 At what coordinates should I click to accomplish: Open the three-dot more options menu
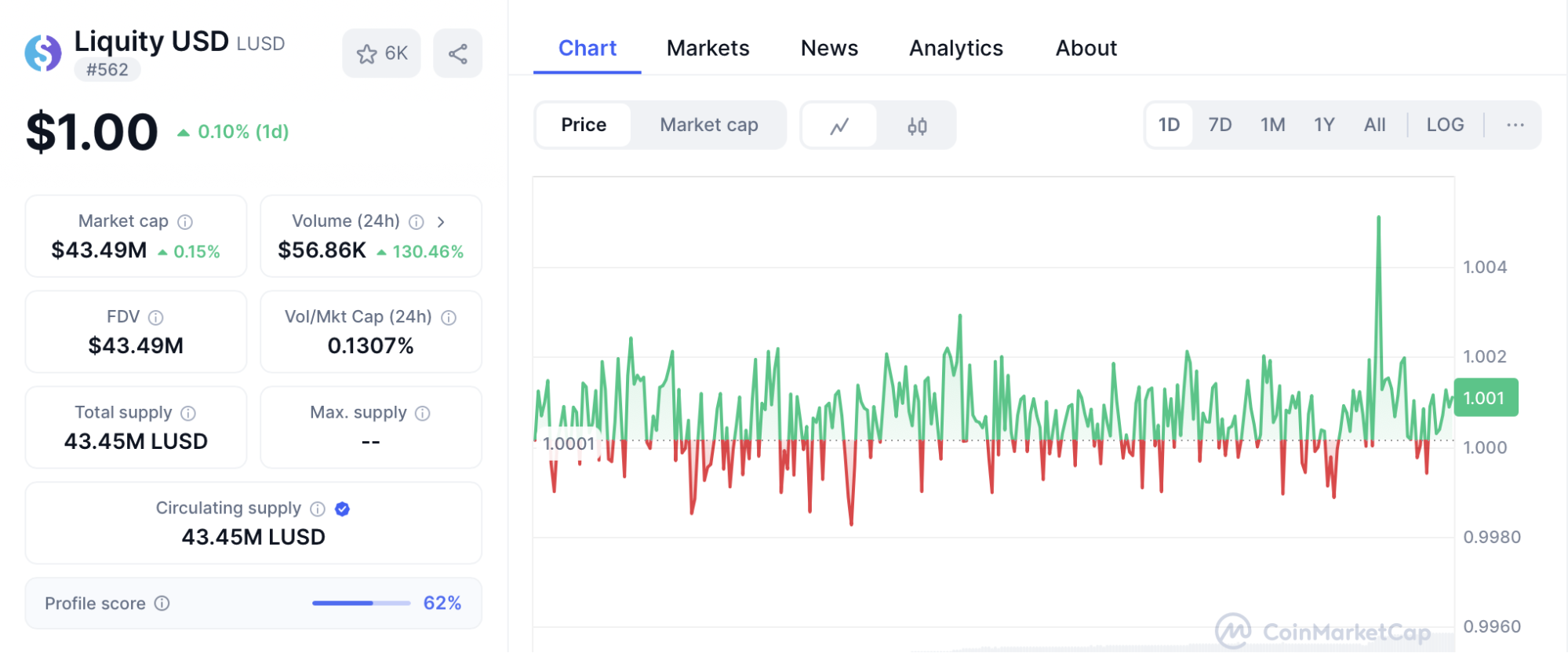click(x=1515, y=125)
